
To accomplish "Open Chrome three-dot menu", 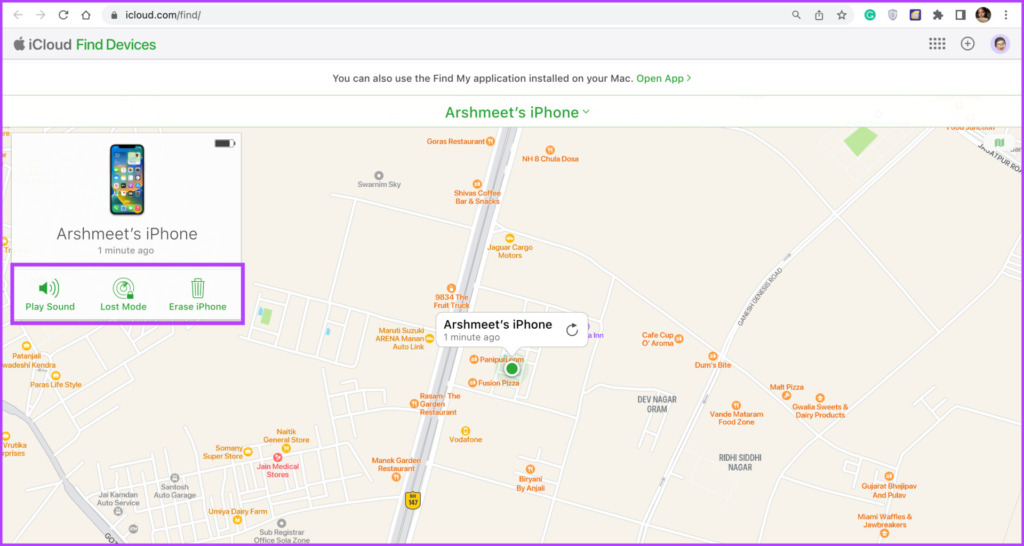I will (1006, 15).
